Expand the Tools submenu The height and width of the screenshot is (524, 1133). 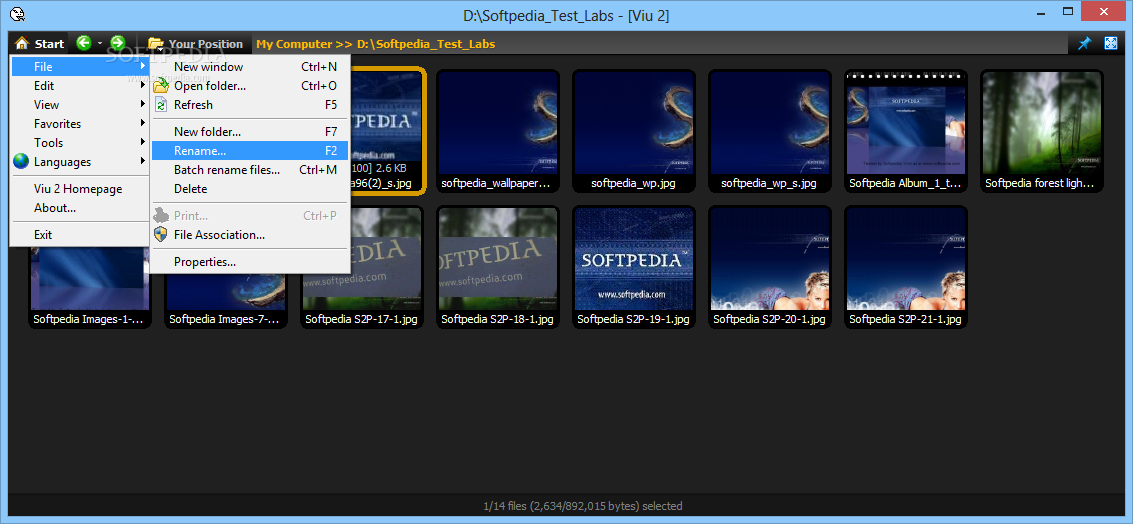tap(79, 142)
